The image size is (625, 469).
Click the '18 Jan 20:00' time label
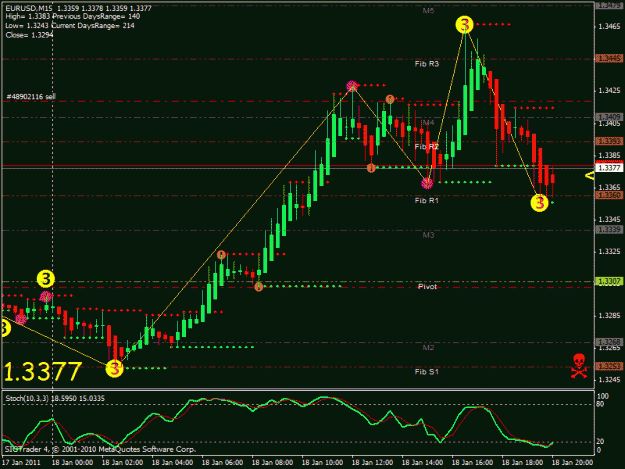click(x=572, y=462)
